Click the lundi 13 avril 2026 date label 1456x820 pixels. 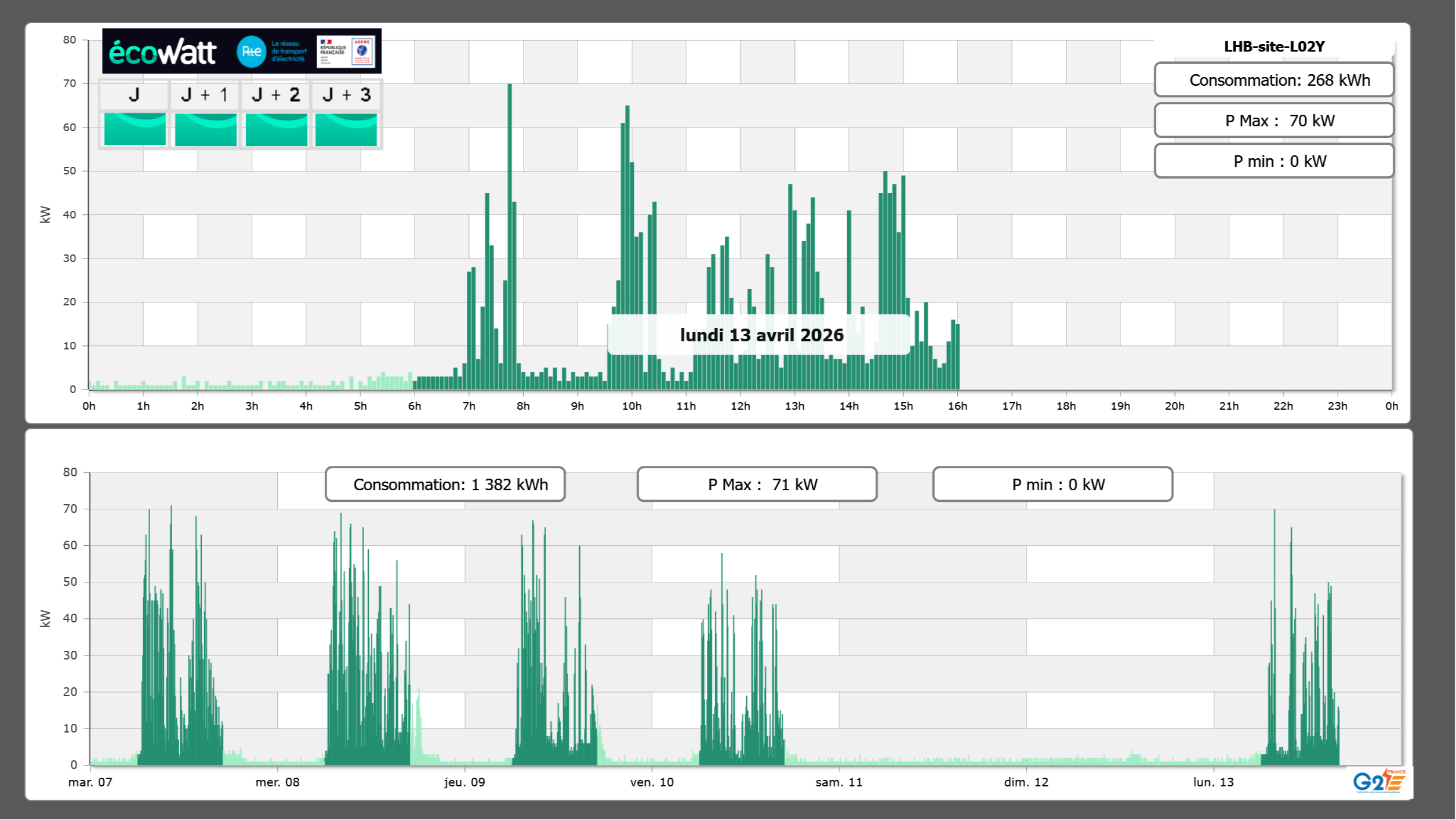[x=761, y=335]
